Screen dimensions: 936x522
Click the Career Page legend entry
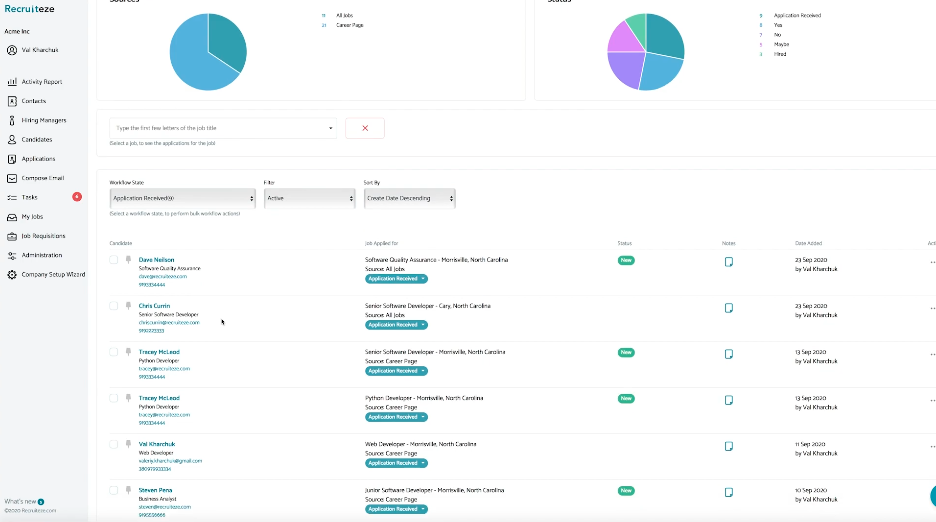(x=350, y=25)
